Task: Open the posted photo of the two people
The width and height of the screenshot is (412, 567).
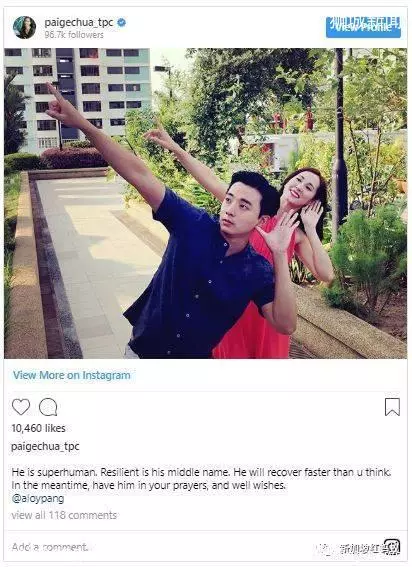Action: point(205,203)
